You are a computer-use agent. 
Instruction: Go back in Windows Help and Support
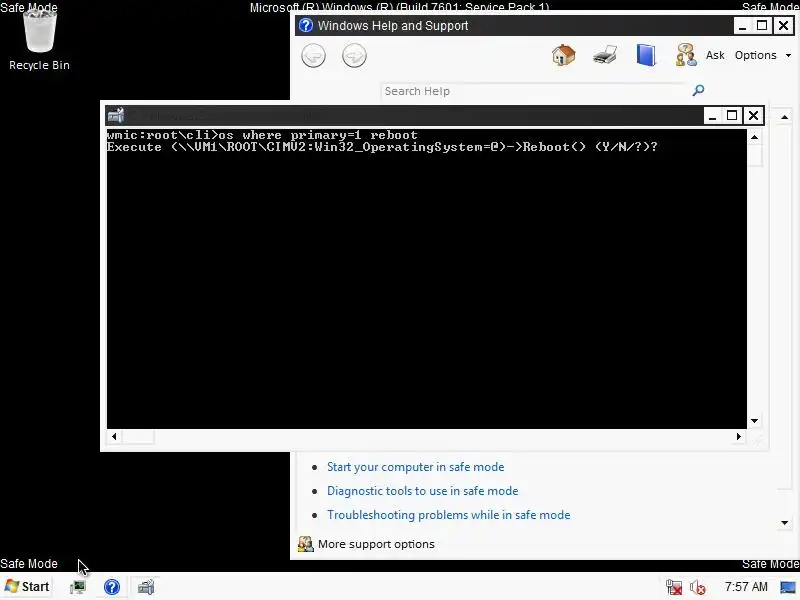click(313, 55)
